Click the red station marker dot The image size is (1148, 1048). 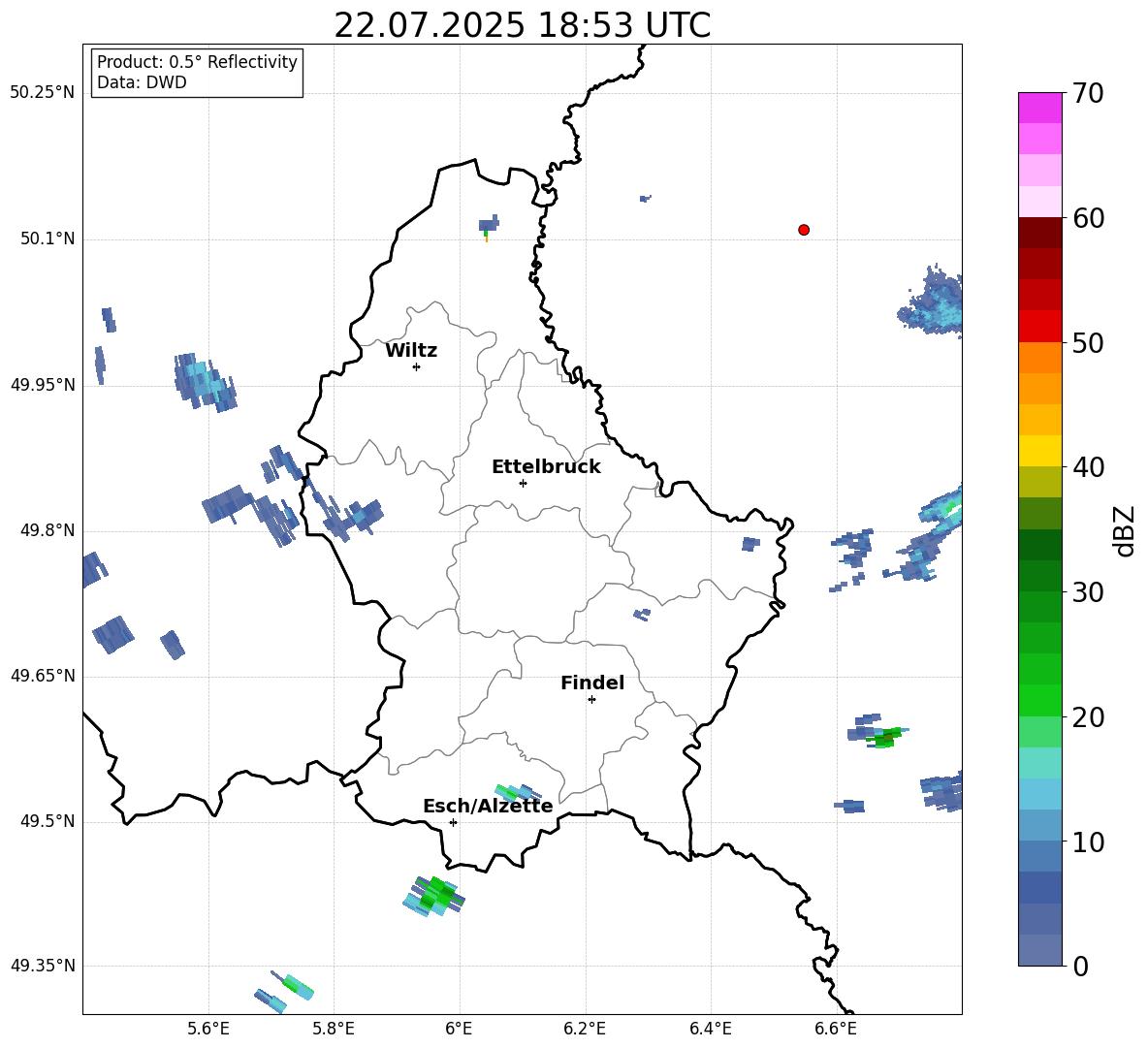click(804, 230)
